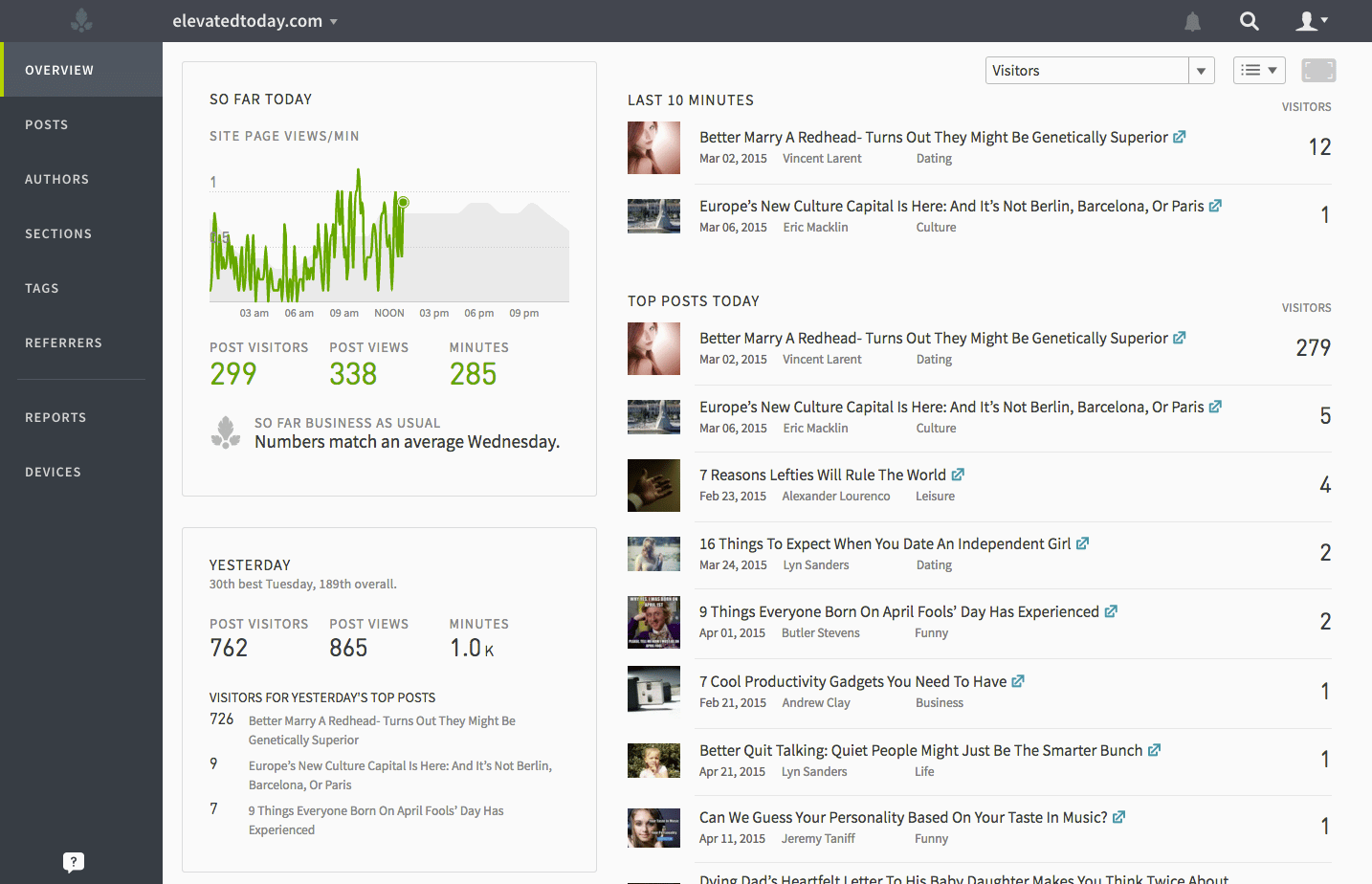1372x884 pixels.
Task: Open the search magnifier icon
Action: pyautogui.click(x=1250, y=21)
